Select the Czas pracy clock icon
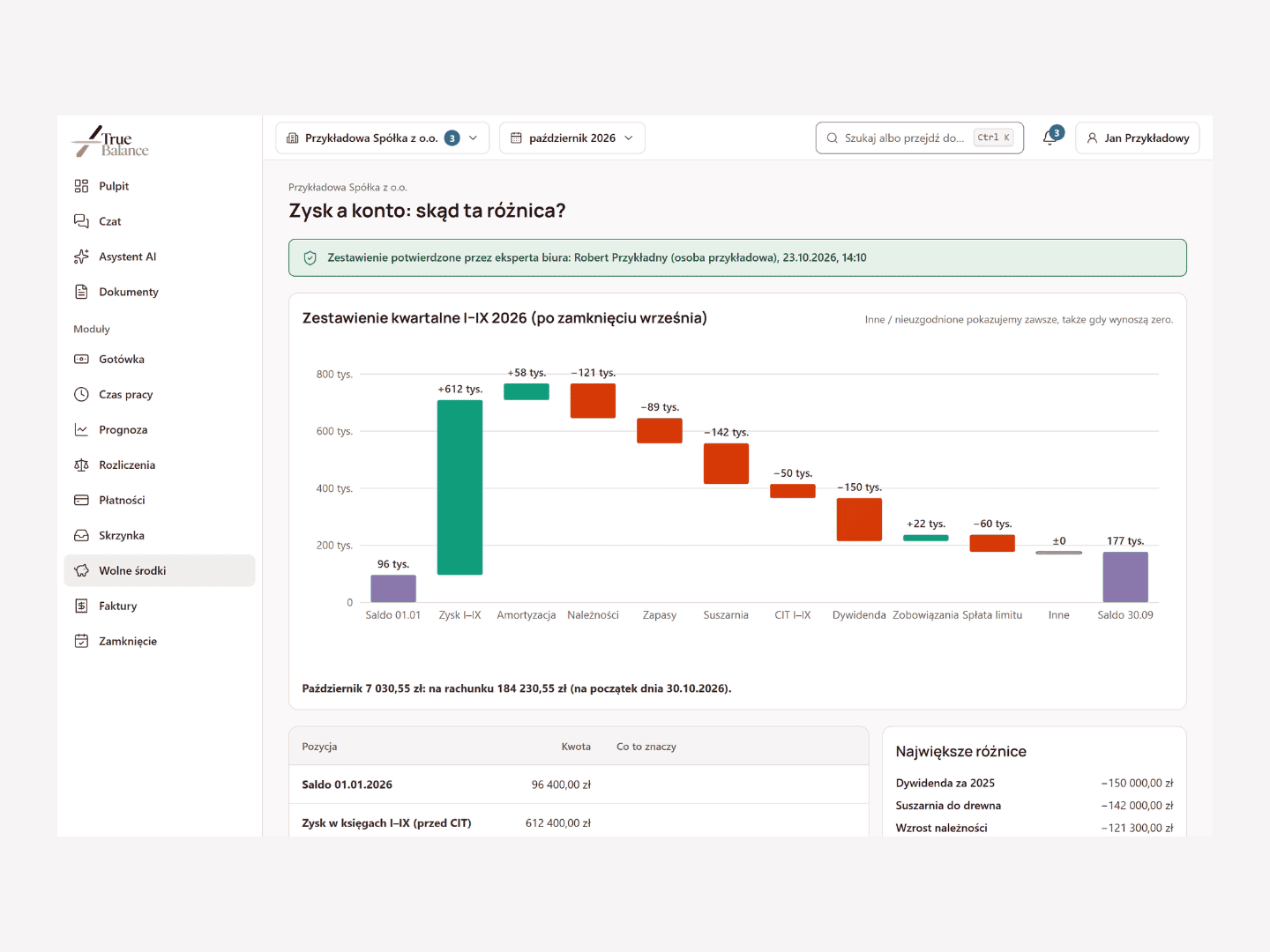 pos(81,394)
